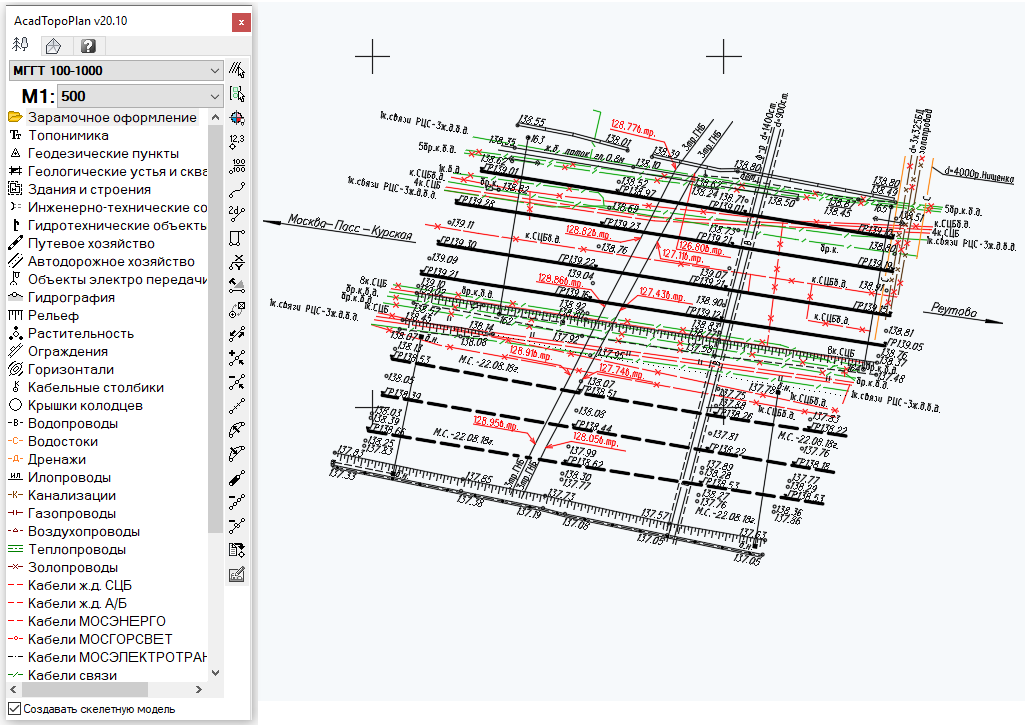
Task: Select Газопроводы in the category list
Action: pyautogui.click(x=71, y=514)
